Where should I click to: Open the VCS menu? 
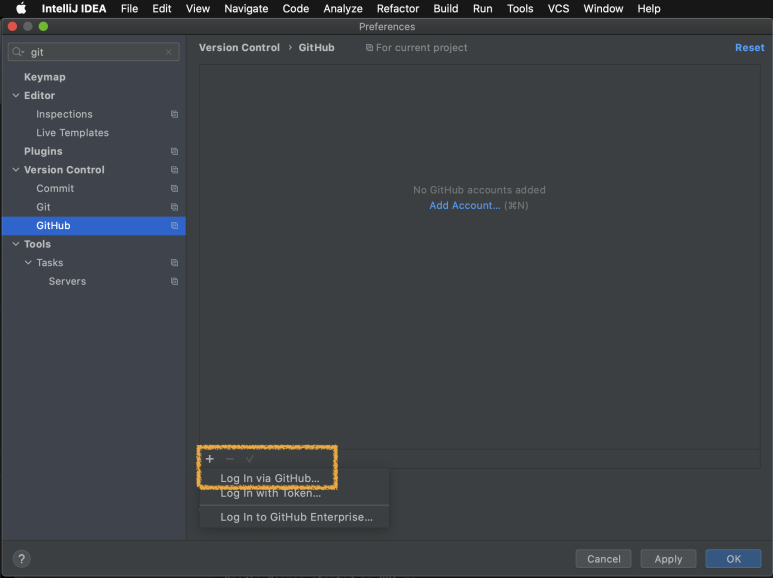(x=558, y=8)
